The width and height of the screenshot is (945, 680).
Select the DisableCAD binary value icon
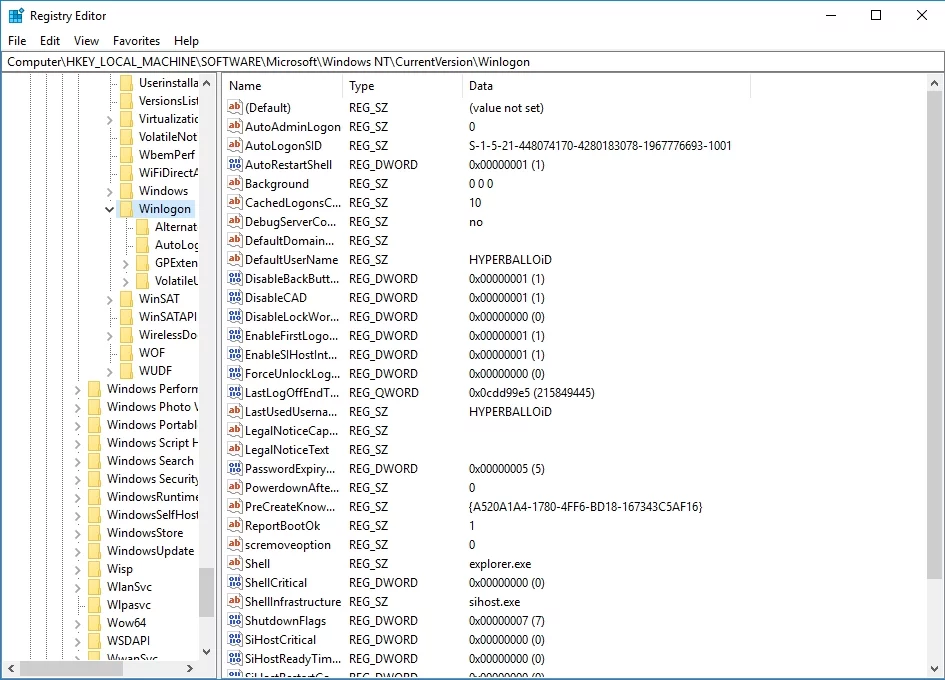pyautogui.click(x=235, y=298)
